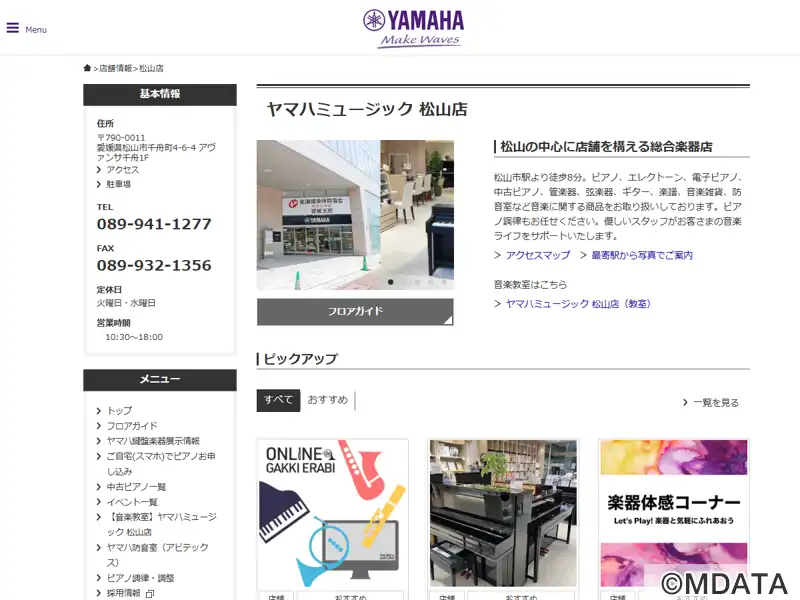Open ヤマハミュージック 松山店（教室） link

pyautogui.click(x=579, y=304)
